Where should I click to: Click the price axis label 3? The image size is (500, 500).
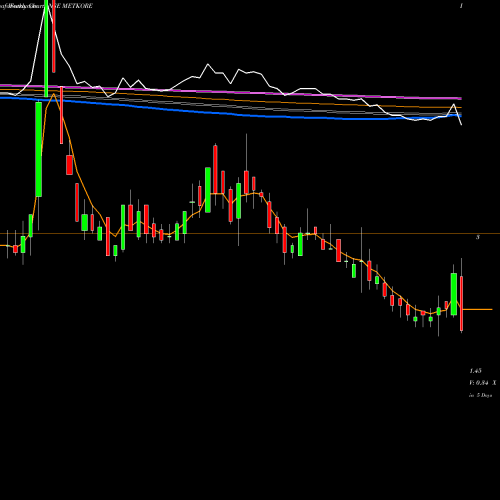pos(478,237)
